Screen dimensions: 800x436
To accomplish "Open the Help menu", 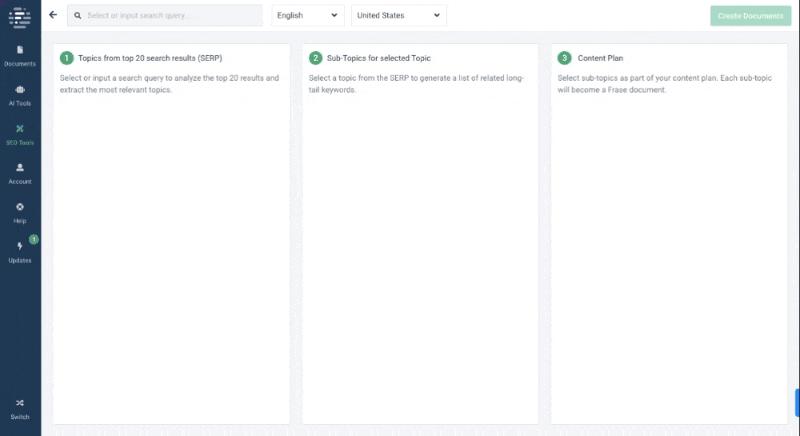I will (20, 213).
